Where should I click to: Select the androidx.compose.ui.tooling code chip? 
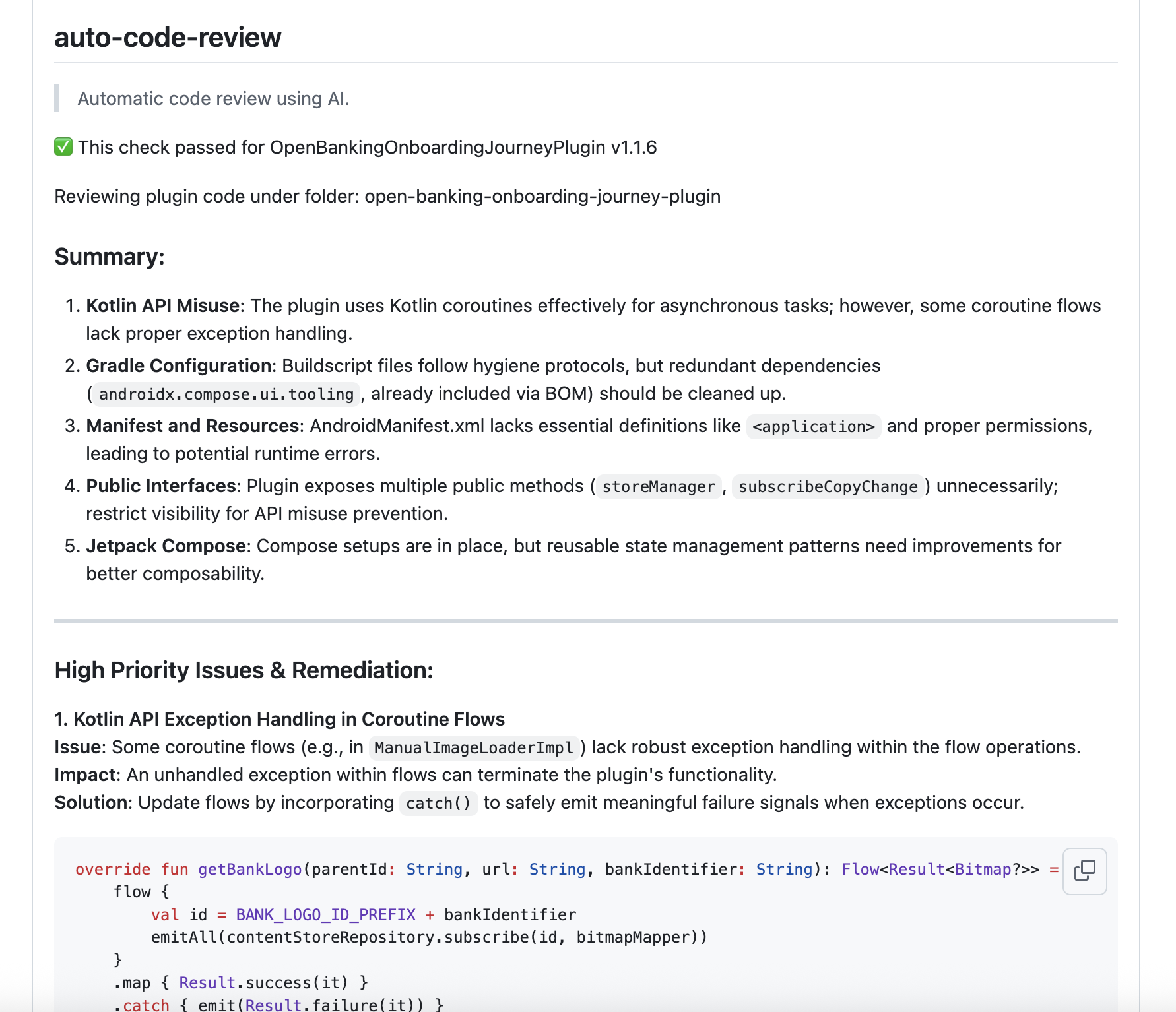click(226, 394)
